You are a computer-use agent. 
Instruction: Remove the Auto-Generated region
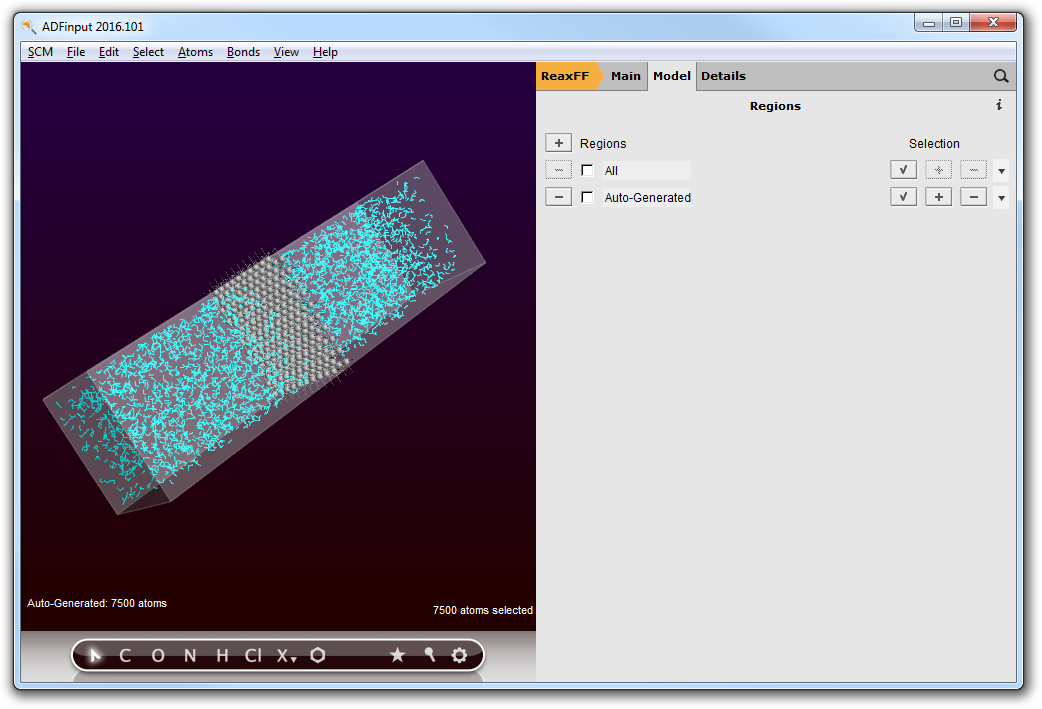558,197
